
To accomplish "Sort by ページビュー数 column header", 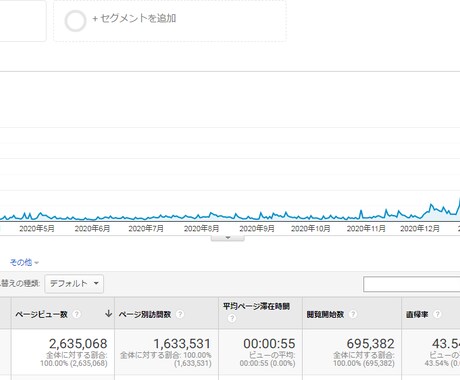I will 41,314.
